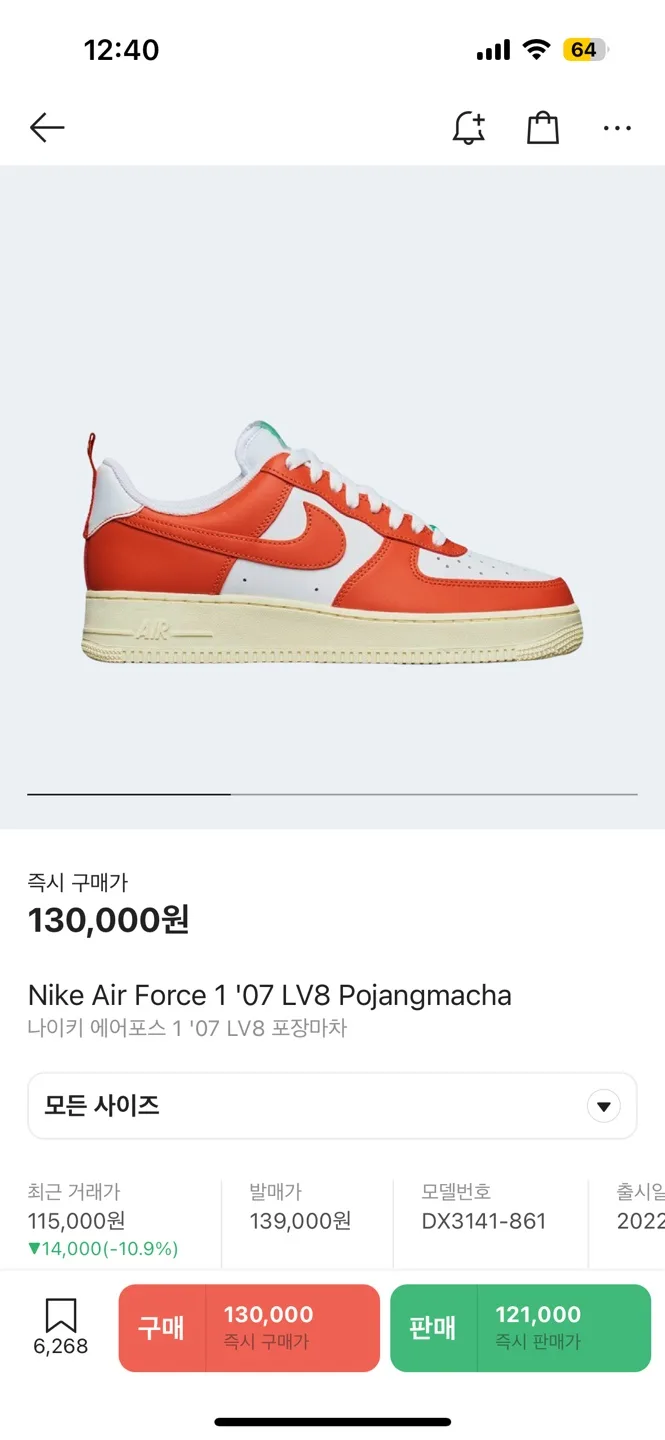Expand the 모든 사이즈 size dropdown arrow
The image size is (665, 1440).
click(x=603, y=1106)
